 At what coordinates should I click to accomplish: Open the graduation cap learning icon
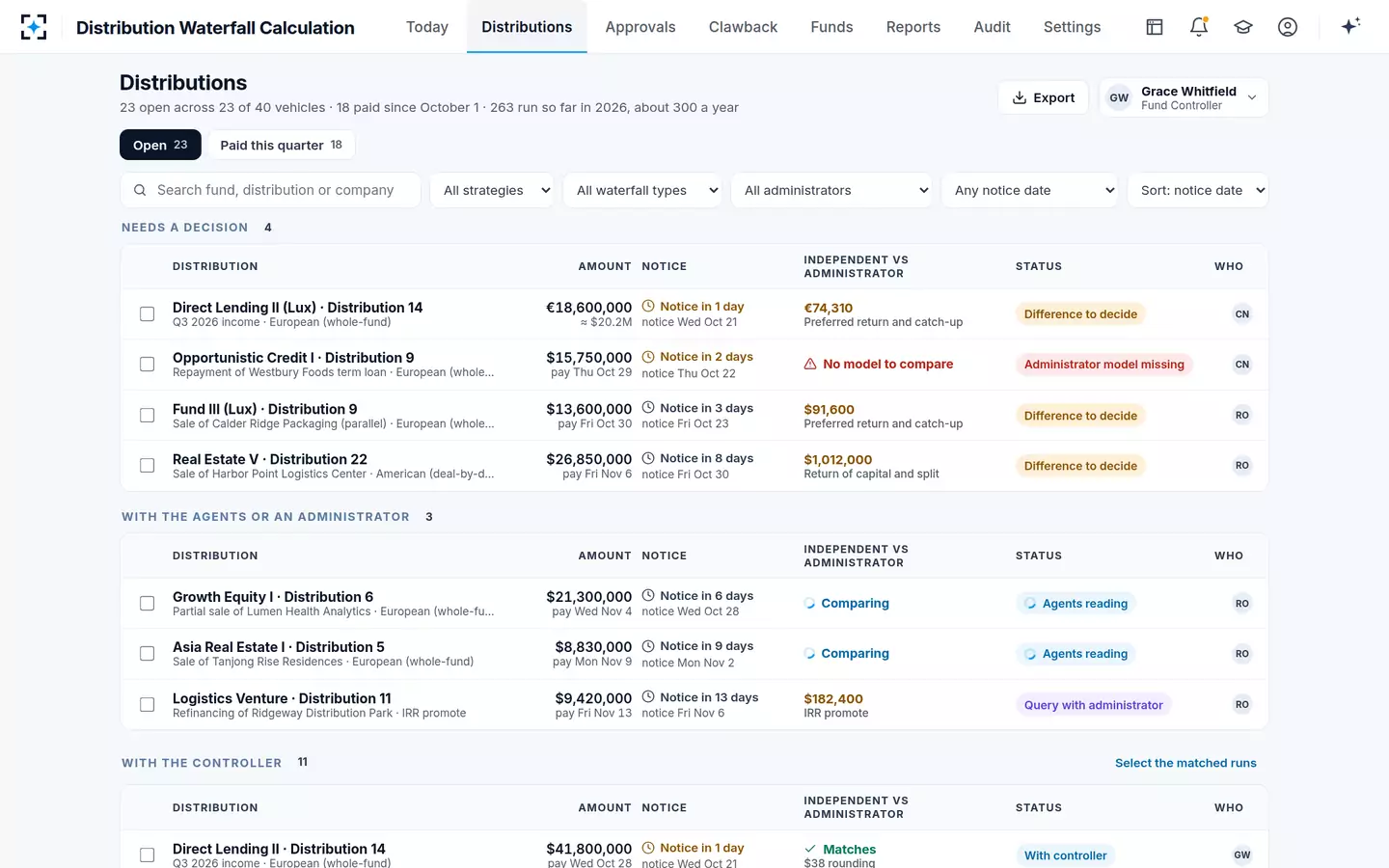coord(1243,27)
